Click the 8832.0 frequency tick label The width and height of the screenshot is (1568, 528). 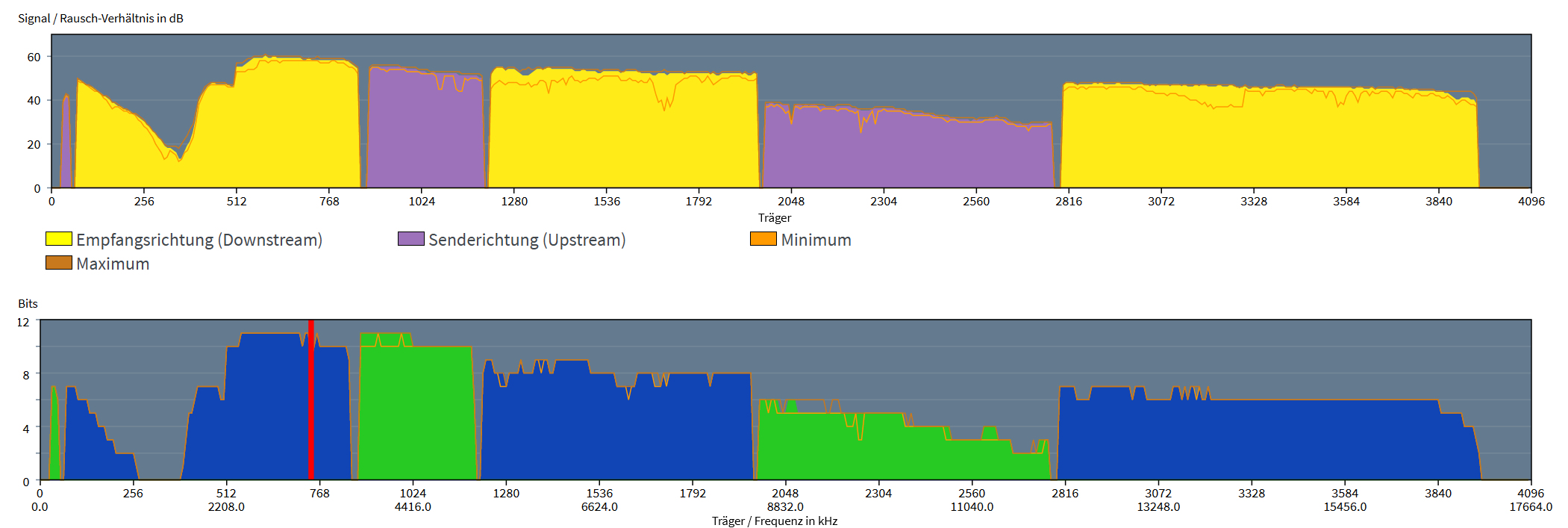785,506
